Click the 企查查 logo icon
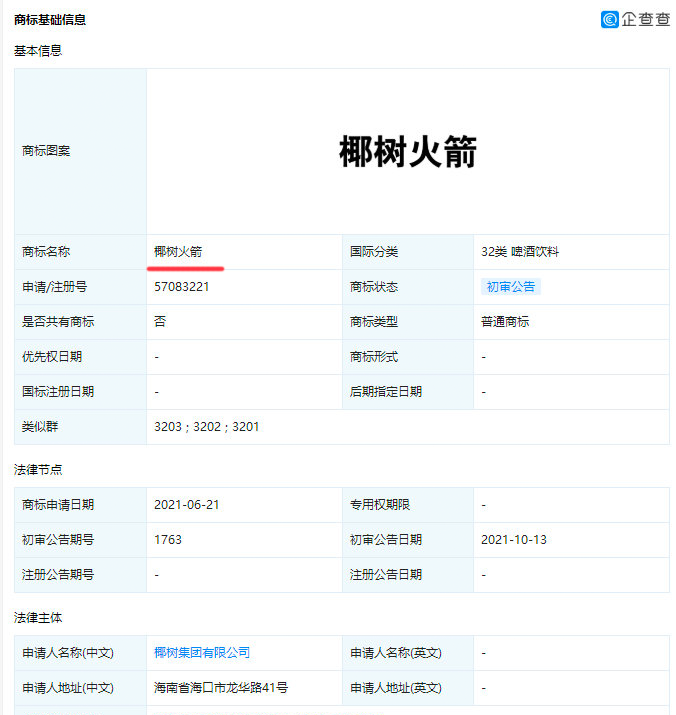The image size is (676, 715). tap(610, 20)
